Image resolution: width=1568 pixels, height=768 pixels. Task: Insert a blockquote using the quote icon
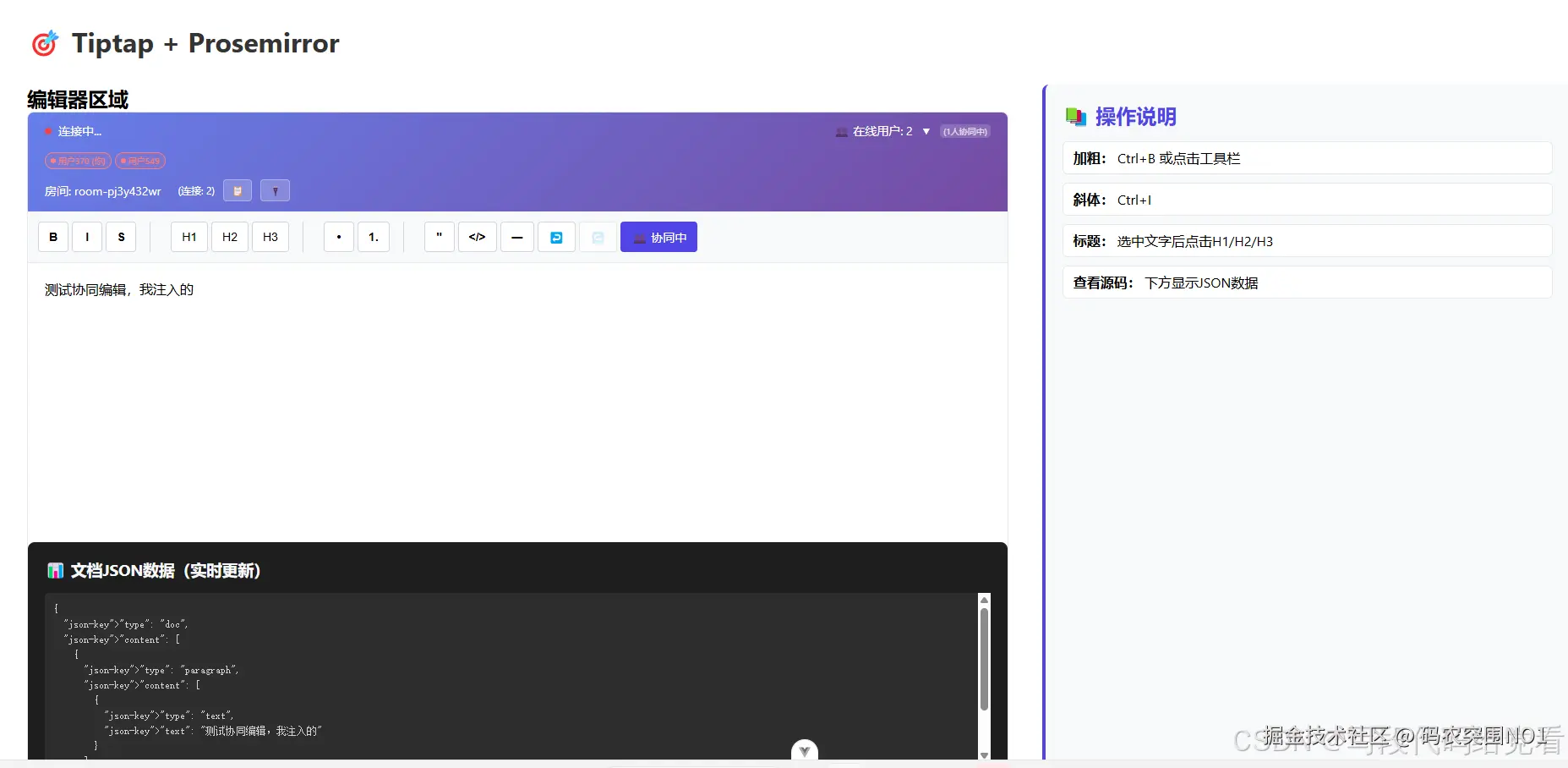click(x=439, y=237)
